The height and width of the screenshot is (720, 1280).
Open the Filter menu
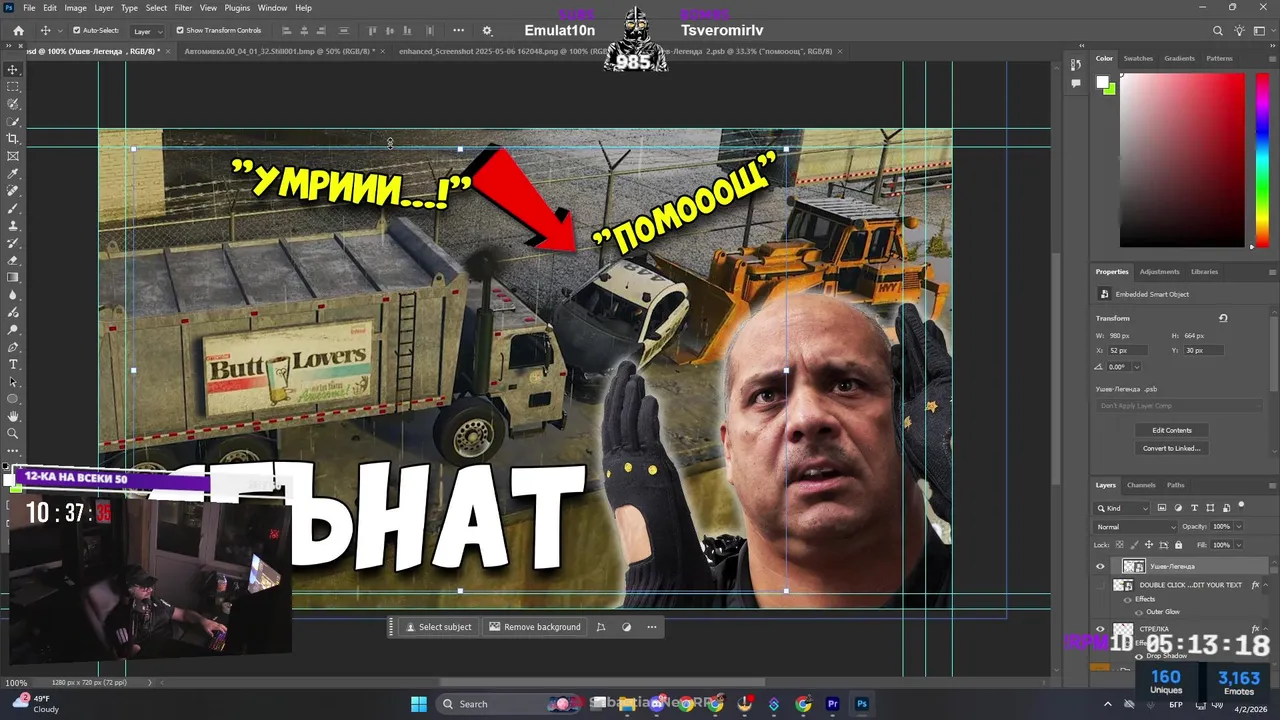point(183,8)
